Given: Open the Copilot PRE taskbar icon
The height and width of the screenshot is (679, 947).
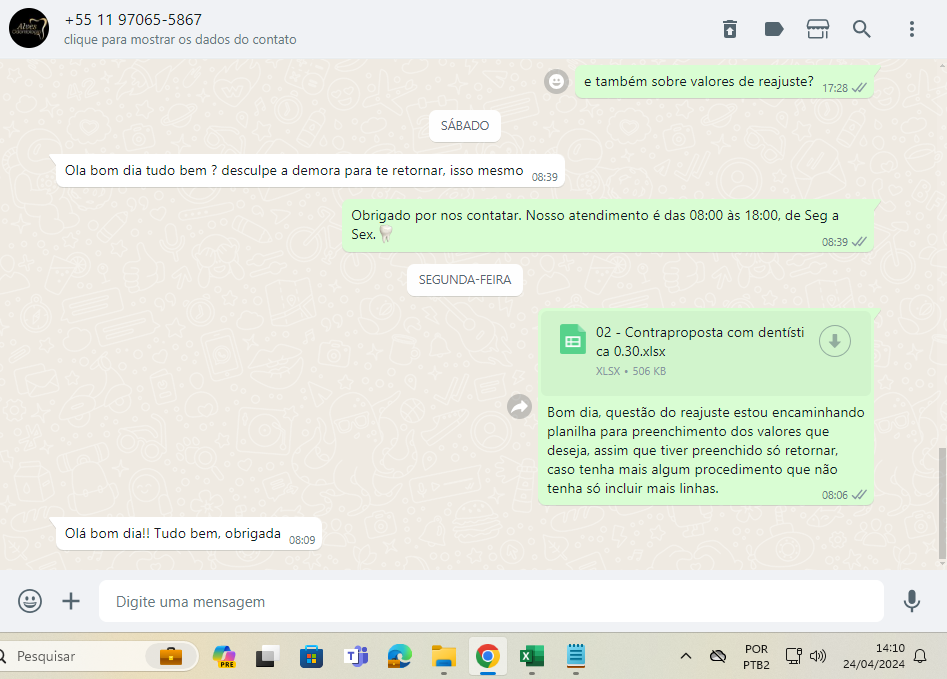Looking at the screenshot, I should pos(224,656).
